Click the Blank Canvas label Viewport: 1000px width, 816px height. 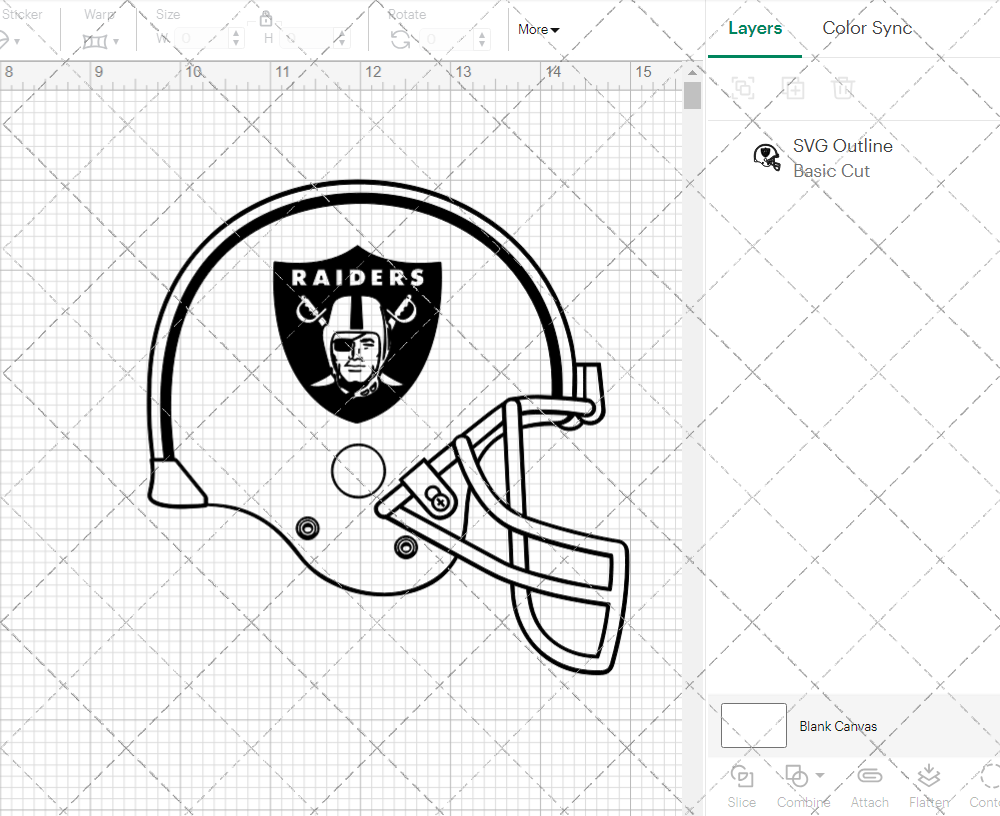838,726
